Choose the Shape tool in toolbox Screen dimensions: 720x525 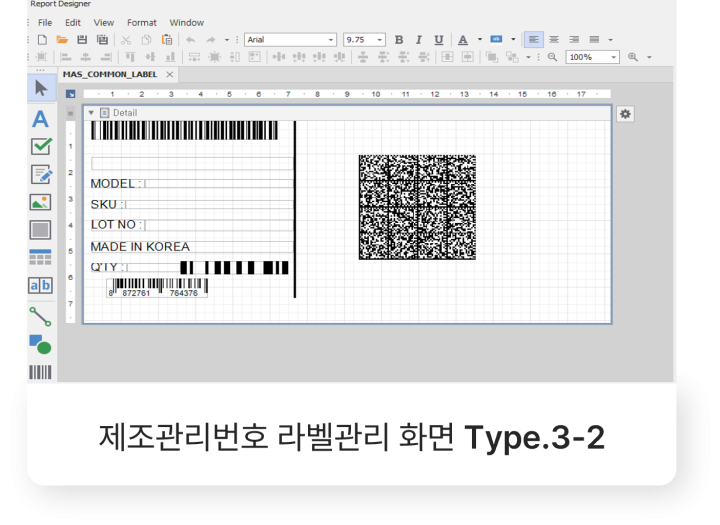pyautogui.click(x=40, y=345)
